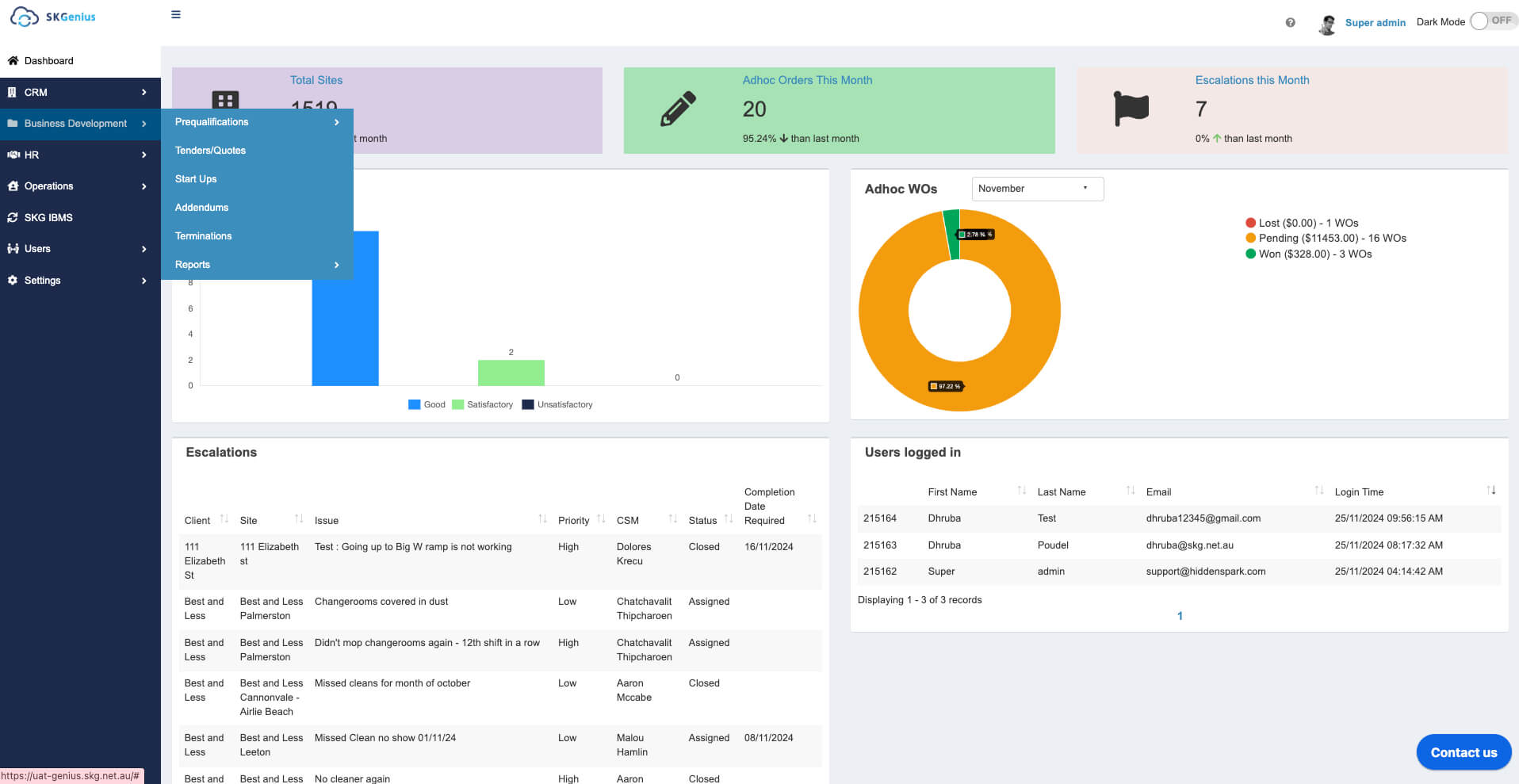Image resolution: width=1519 pixels, height=784 pixels.
Task: Sort by Completion Date Required arrows
Action: click(812, 519)
